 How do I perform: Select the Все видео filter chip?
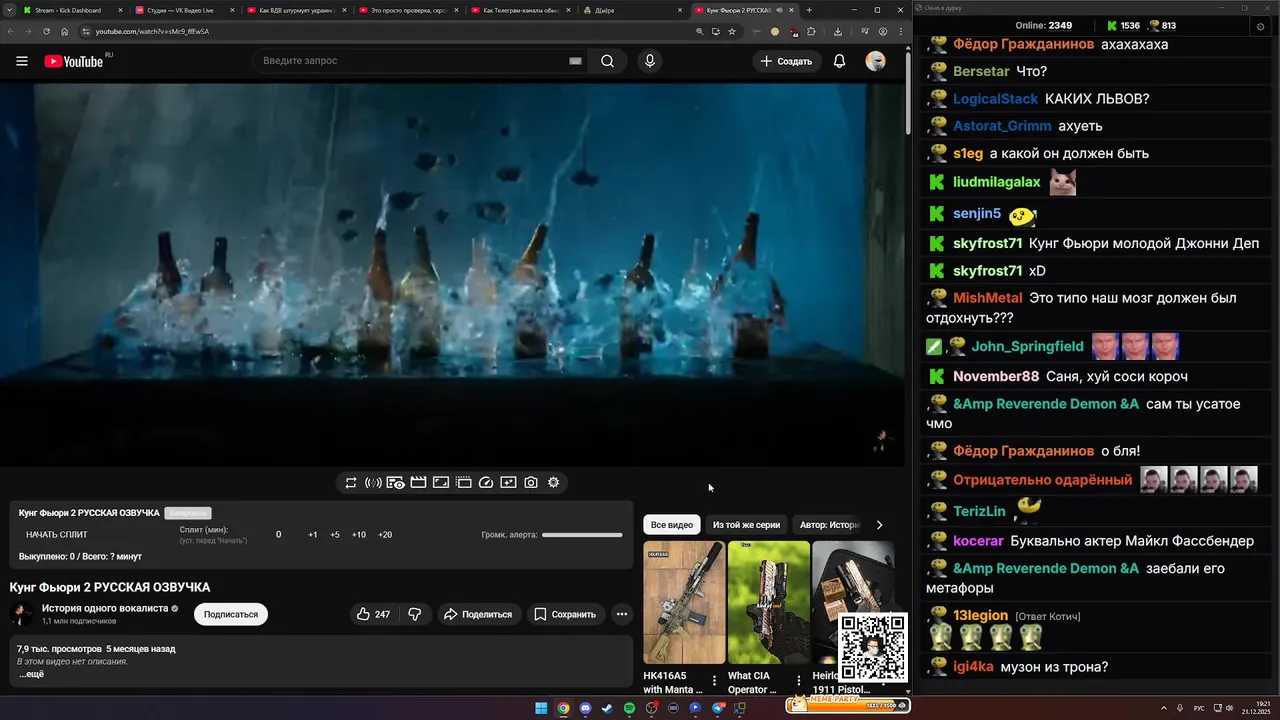pyautogui.click(x=672, y=525)
